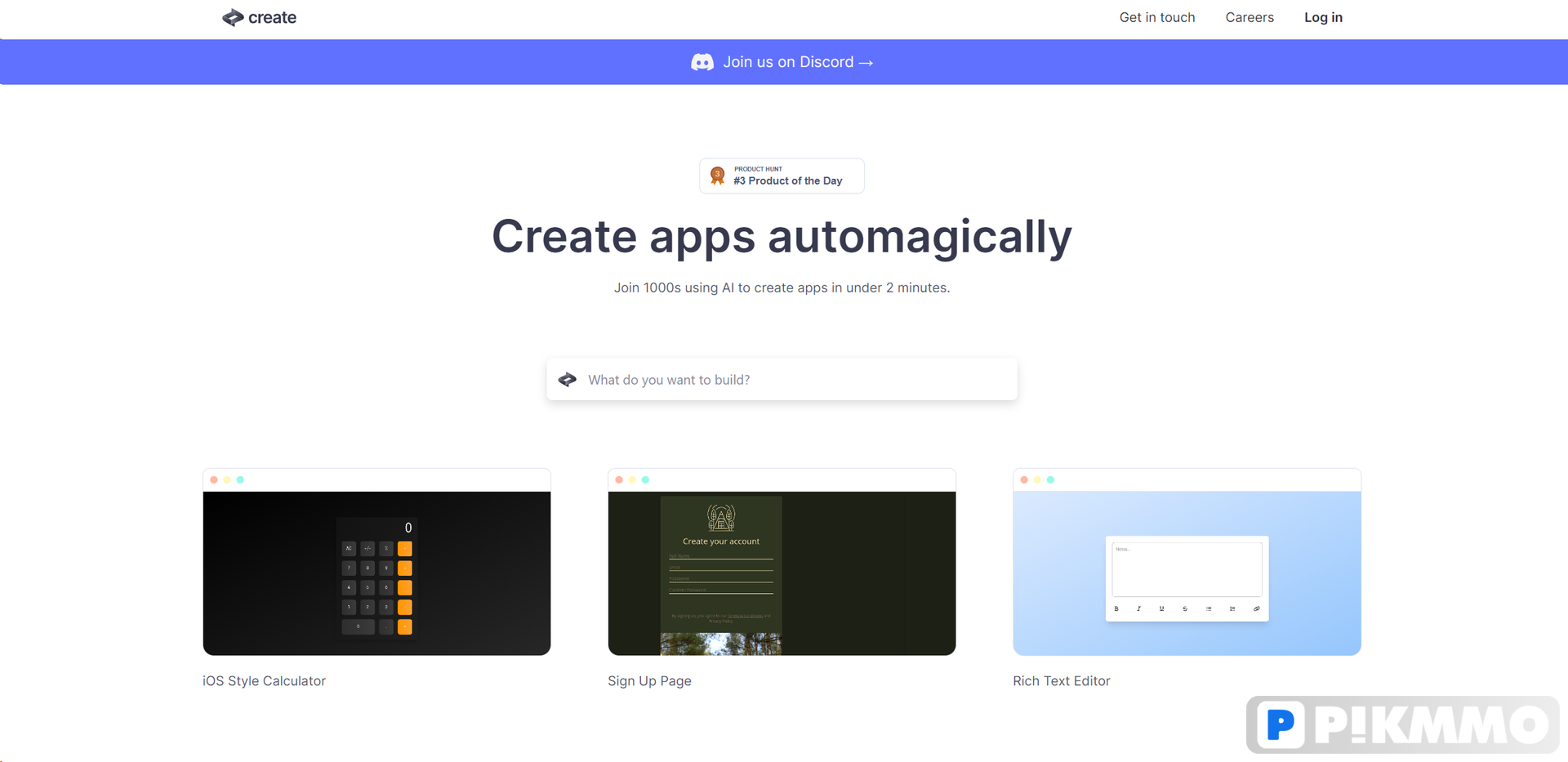Click the Rich Text Editor caption
Viewport: 1568px width, 762px height.
coord(1061,681)
